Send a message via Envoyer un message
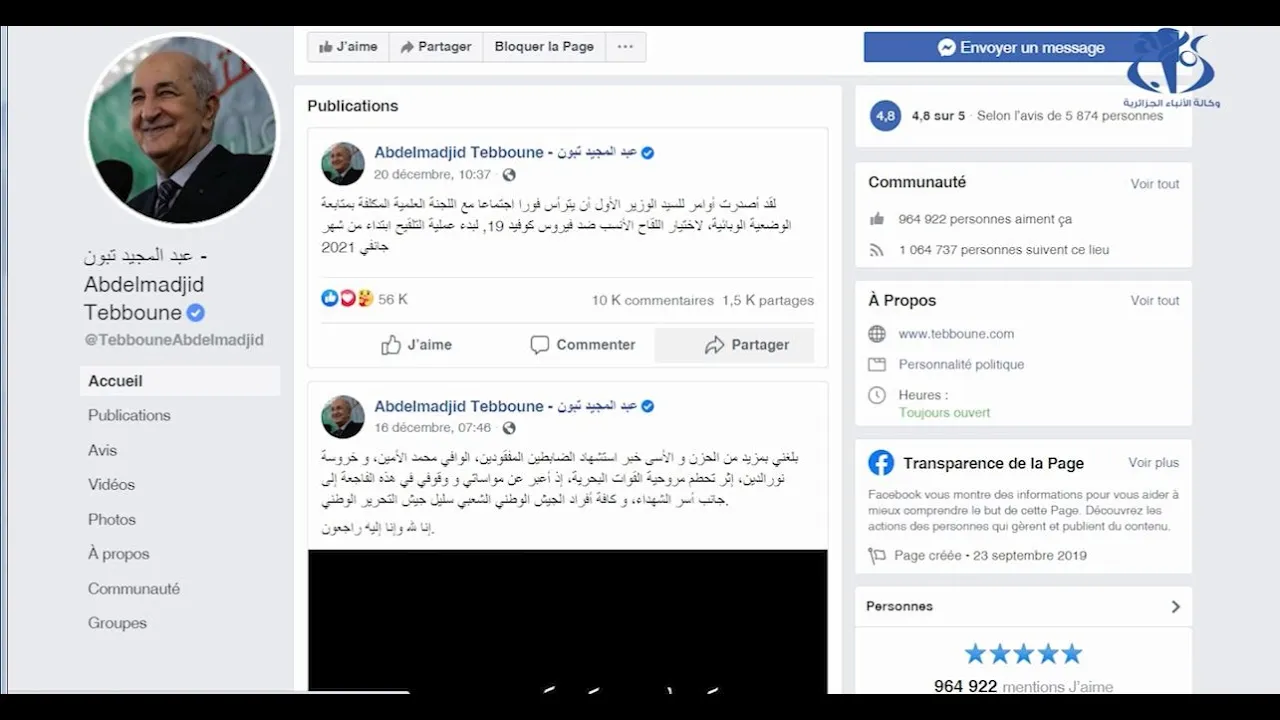 coord(1020,47)
